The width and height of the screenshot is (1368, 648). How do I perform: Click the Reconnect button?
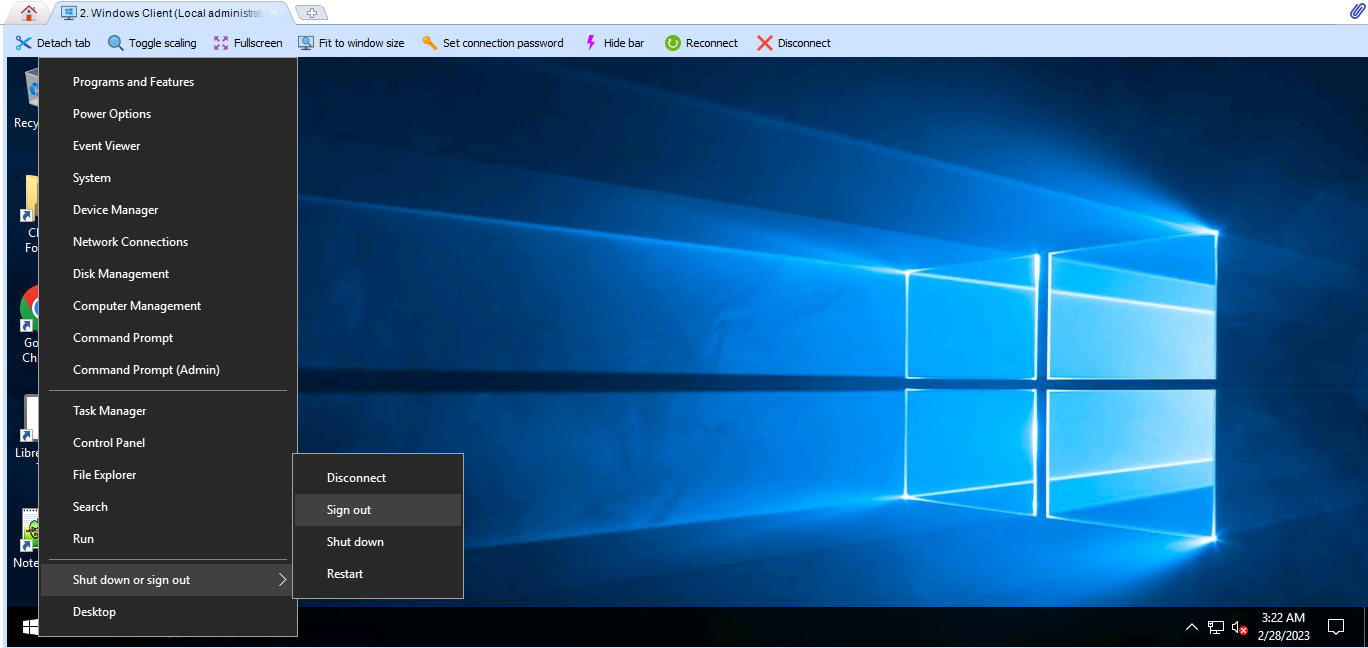click(701, 43)
